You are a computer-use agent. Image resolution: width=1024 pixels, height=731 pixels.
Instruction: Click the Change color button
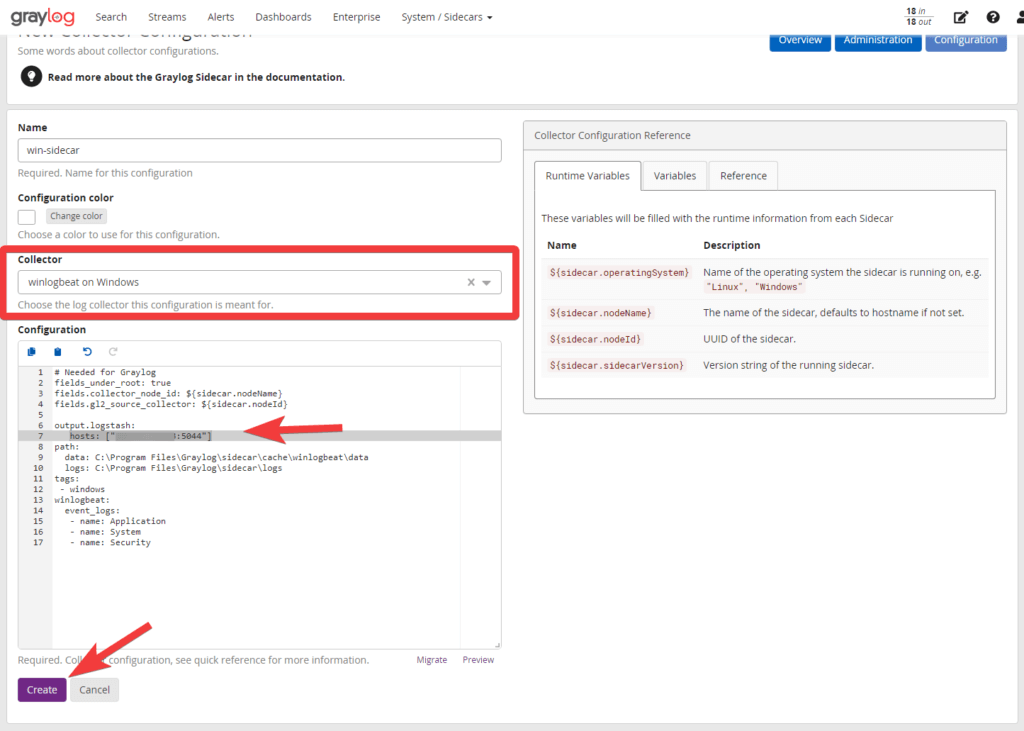(x=76, y=216)
